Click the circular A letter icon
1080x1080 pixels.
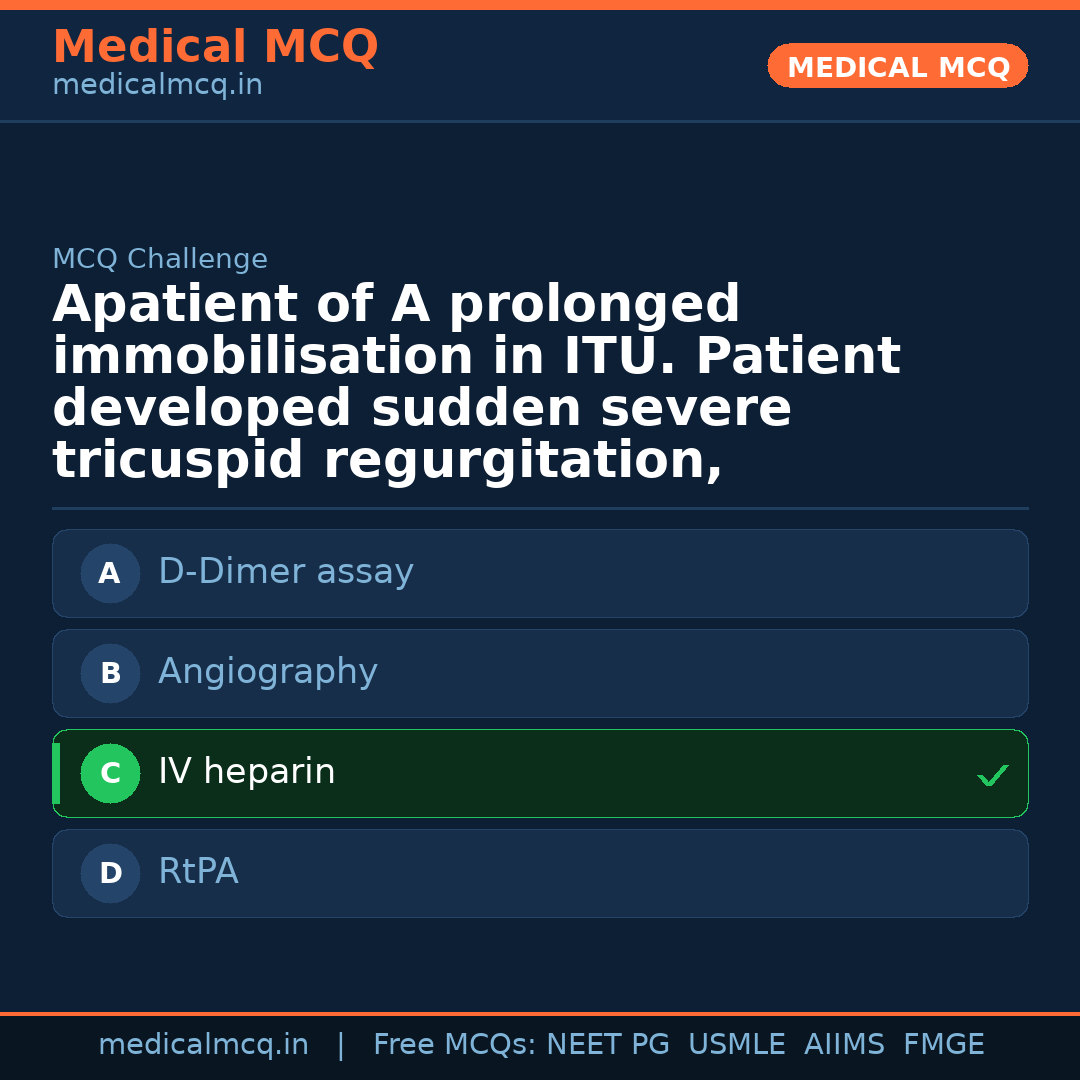(110, 573)
